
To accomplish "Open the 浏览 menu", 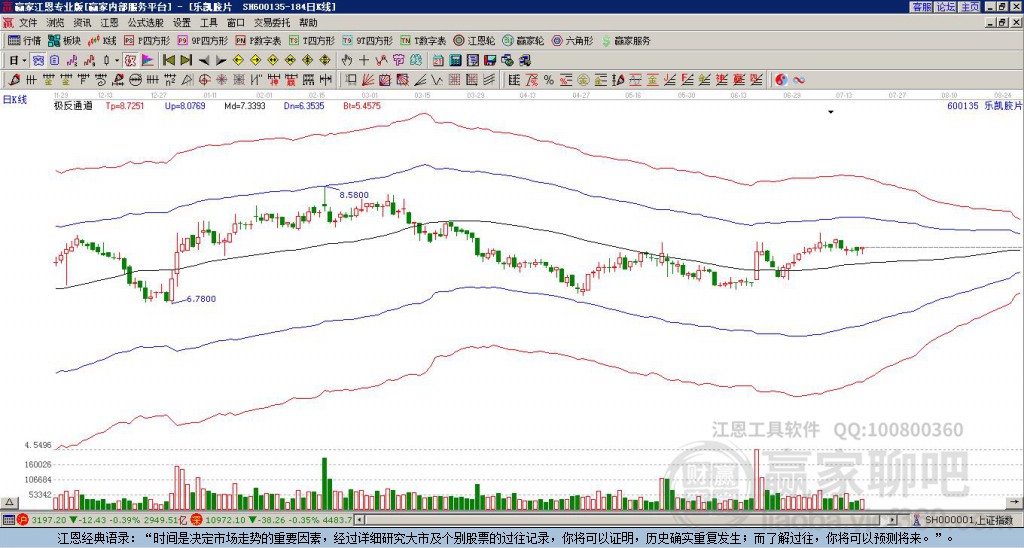I will (x=56, y=23).
